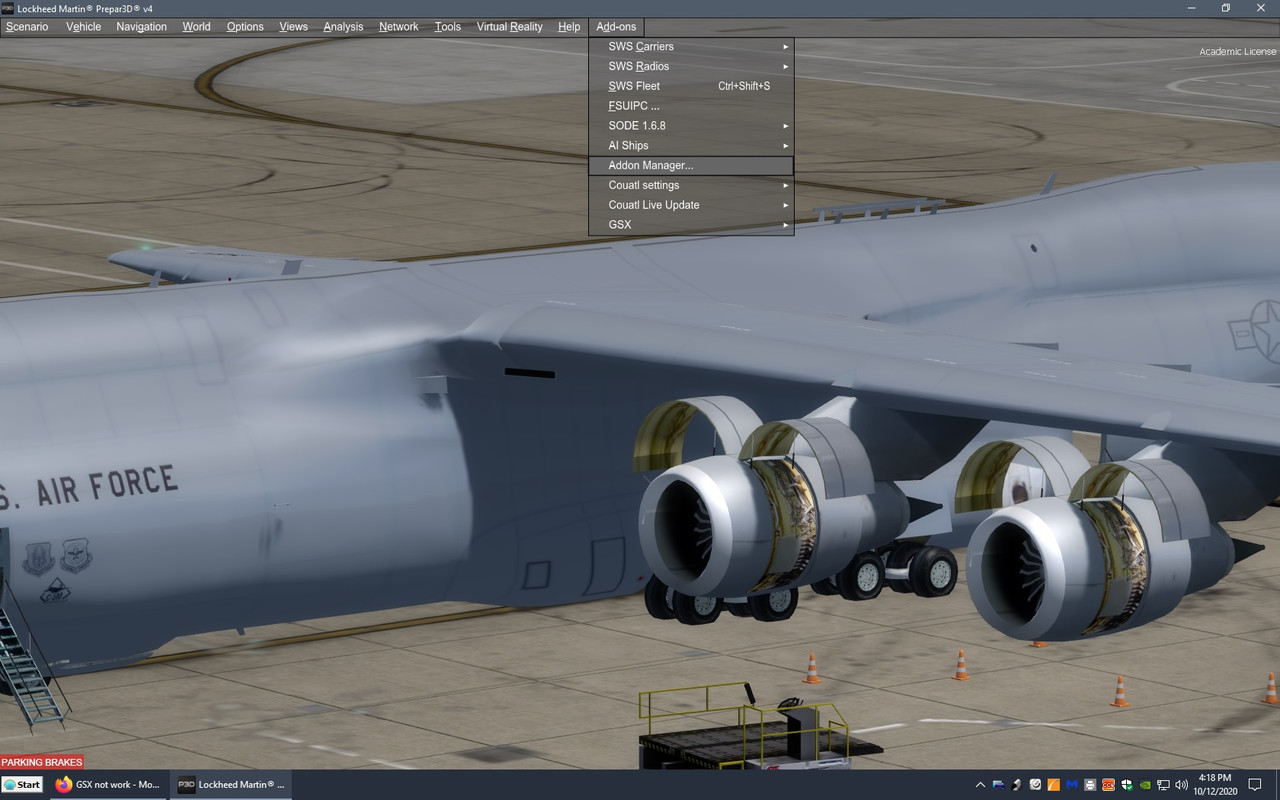Open the Navigation menu
The width and height of the screenshot is (1280, 800).
141,27
